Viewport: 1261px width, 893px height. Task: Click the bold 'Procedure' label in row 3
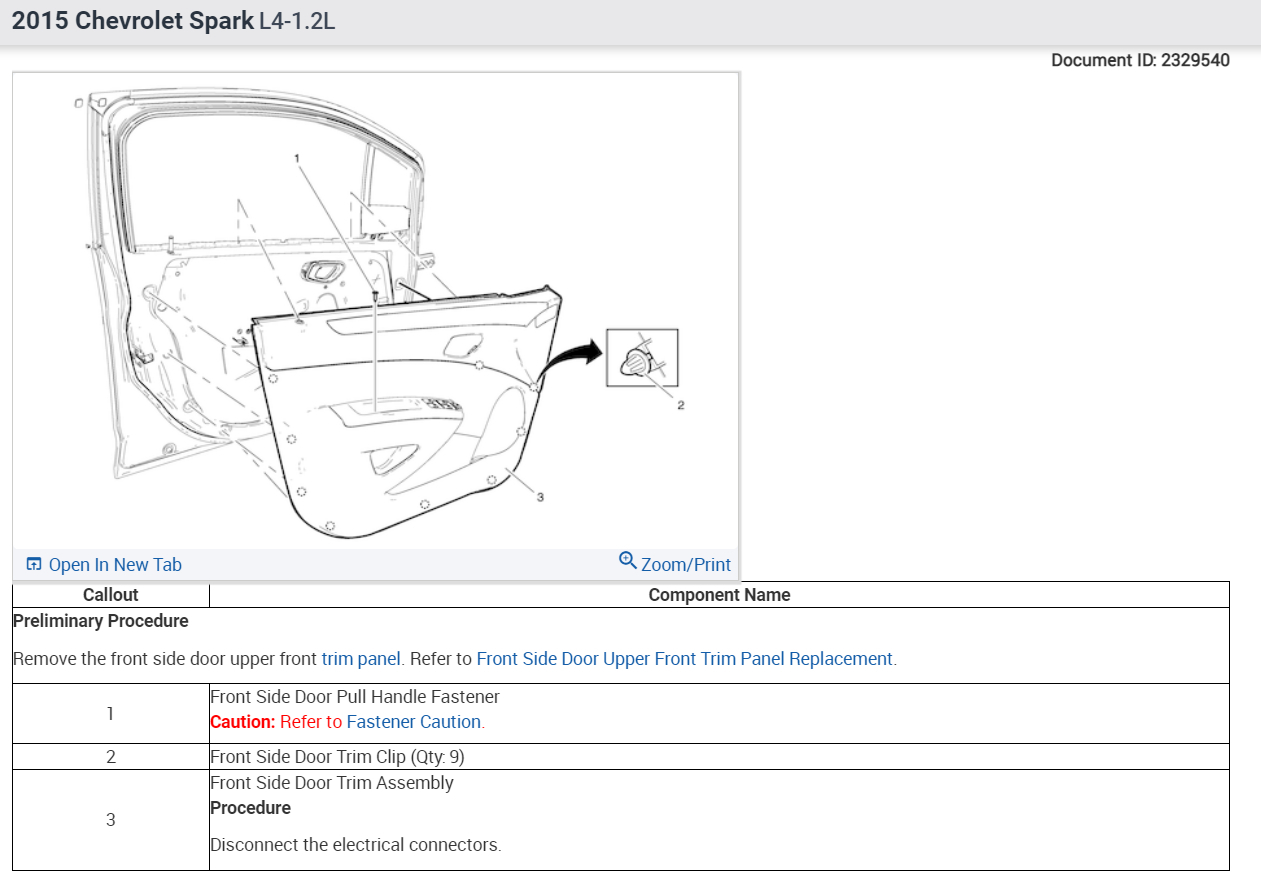(250, 808)
